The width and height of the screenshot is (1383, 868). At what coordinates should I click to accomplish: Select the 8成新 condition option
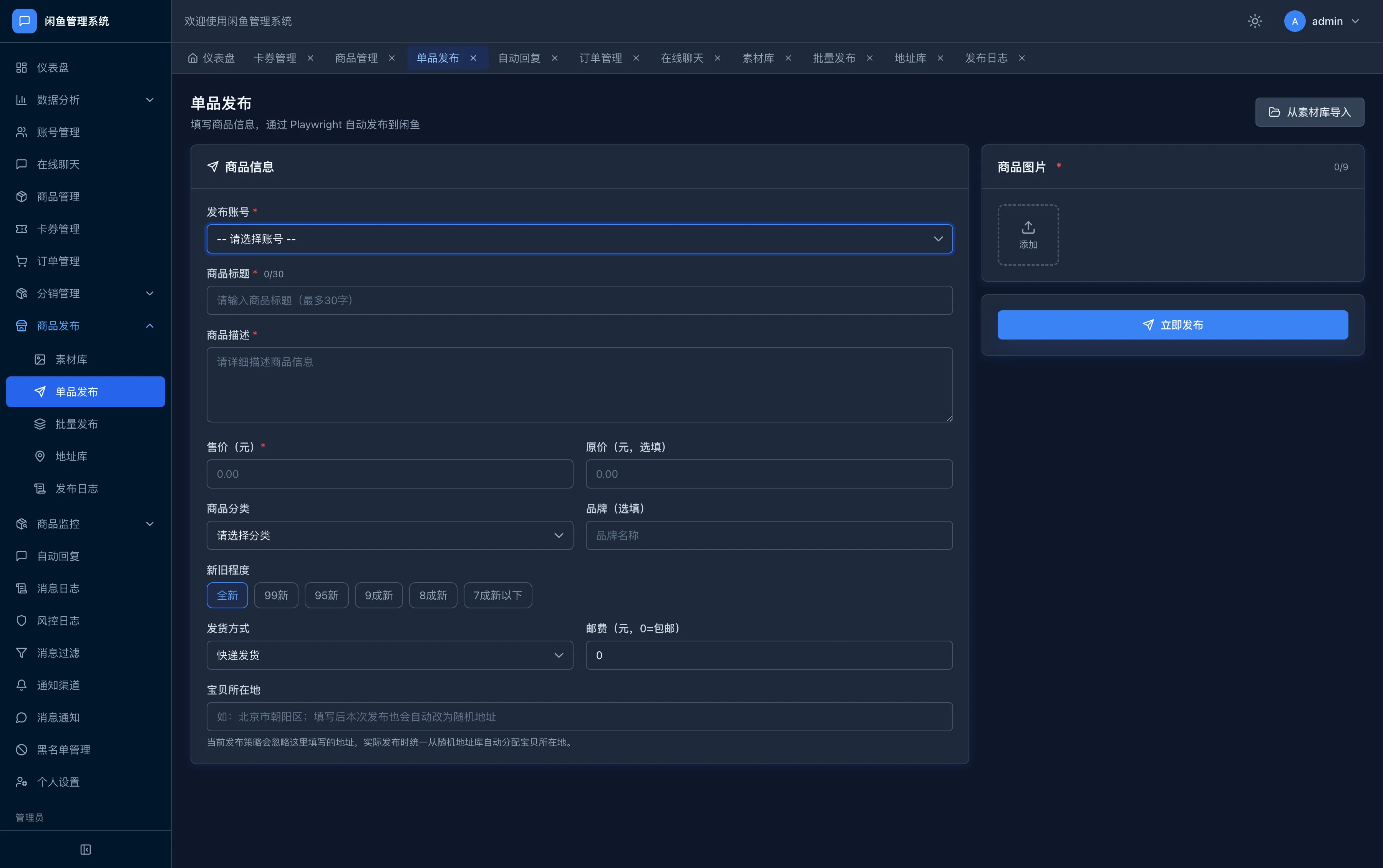(x=433, y=595)
